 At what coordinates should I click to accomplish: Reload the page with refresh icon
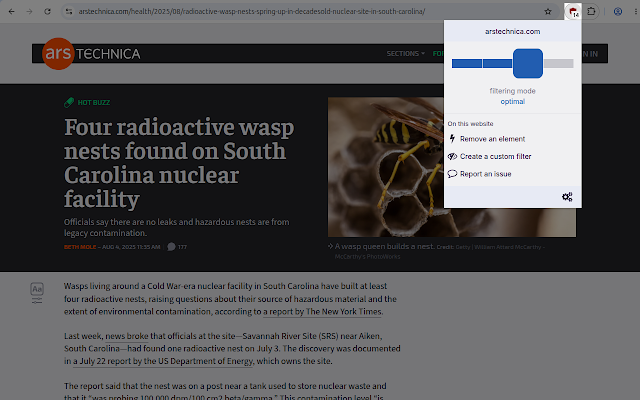47,11
